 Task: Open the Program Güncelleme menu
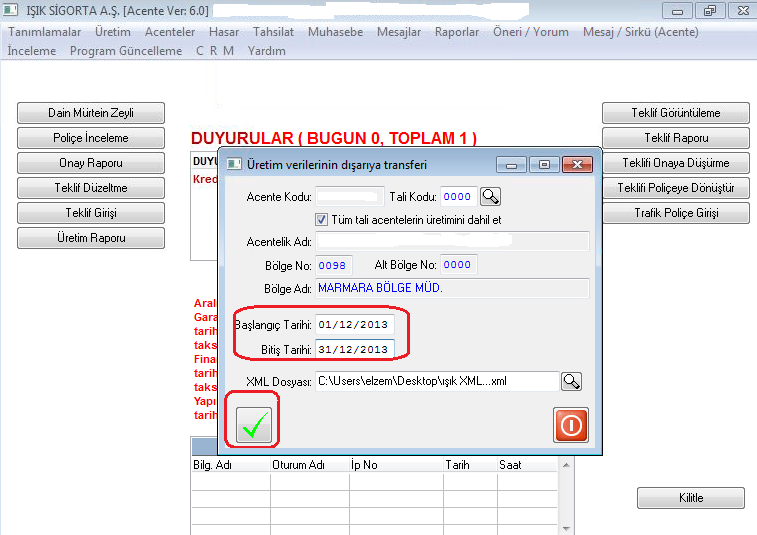coord(126,50)
